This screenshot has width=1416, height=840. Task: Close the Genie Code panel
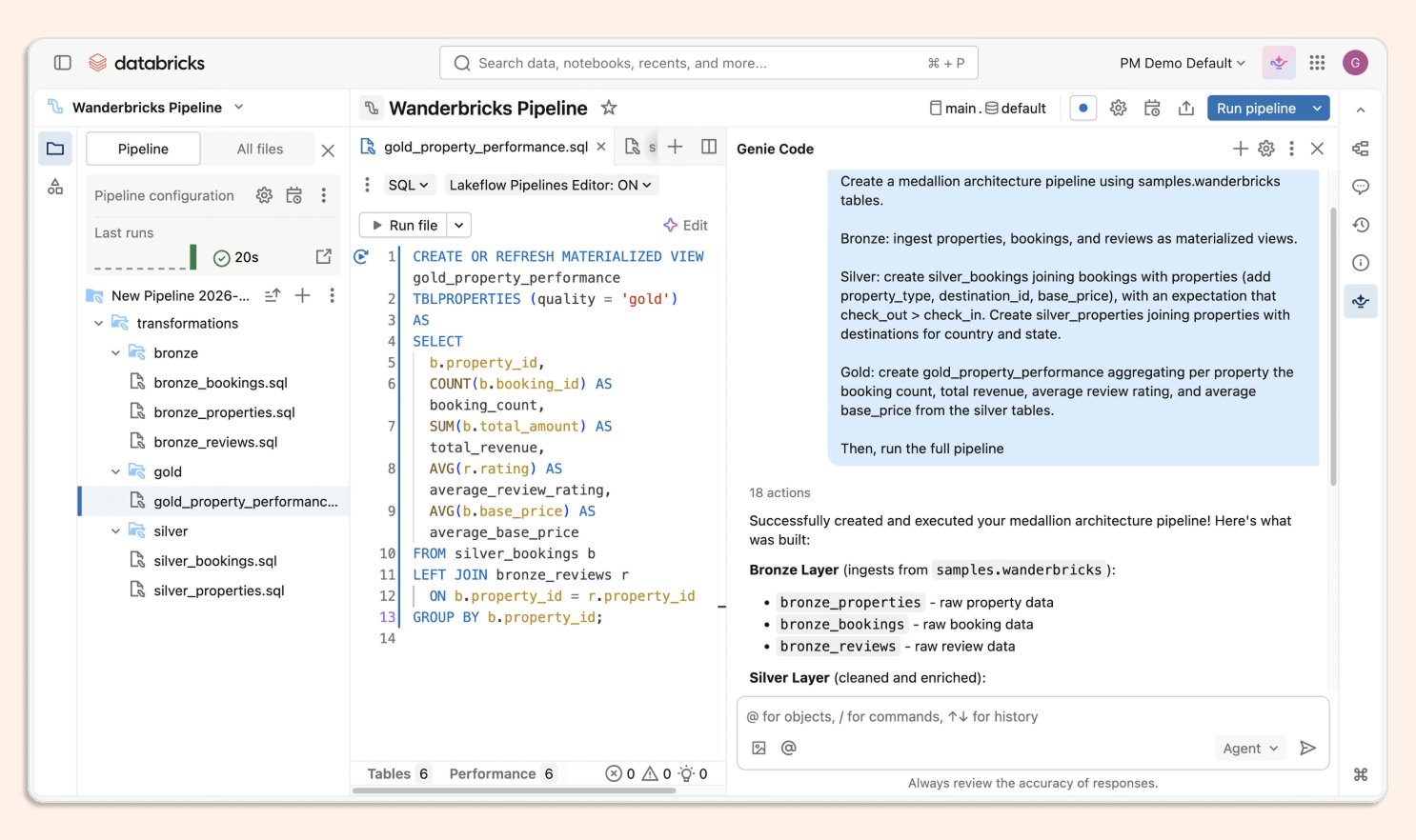coord(1317,149)
